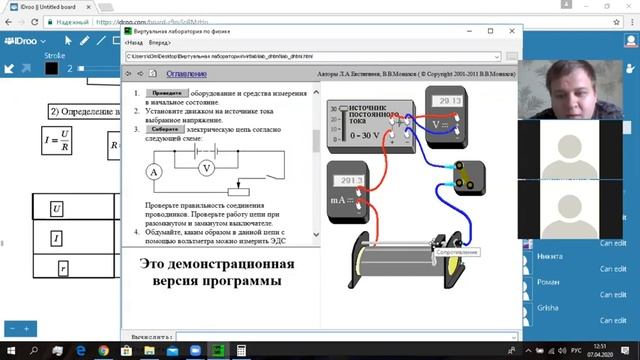This screenshot has height=360, width=640.
Task: Zoom in with the plus button
Action: (x=27, y=329)
